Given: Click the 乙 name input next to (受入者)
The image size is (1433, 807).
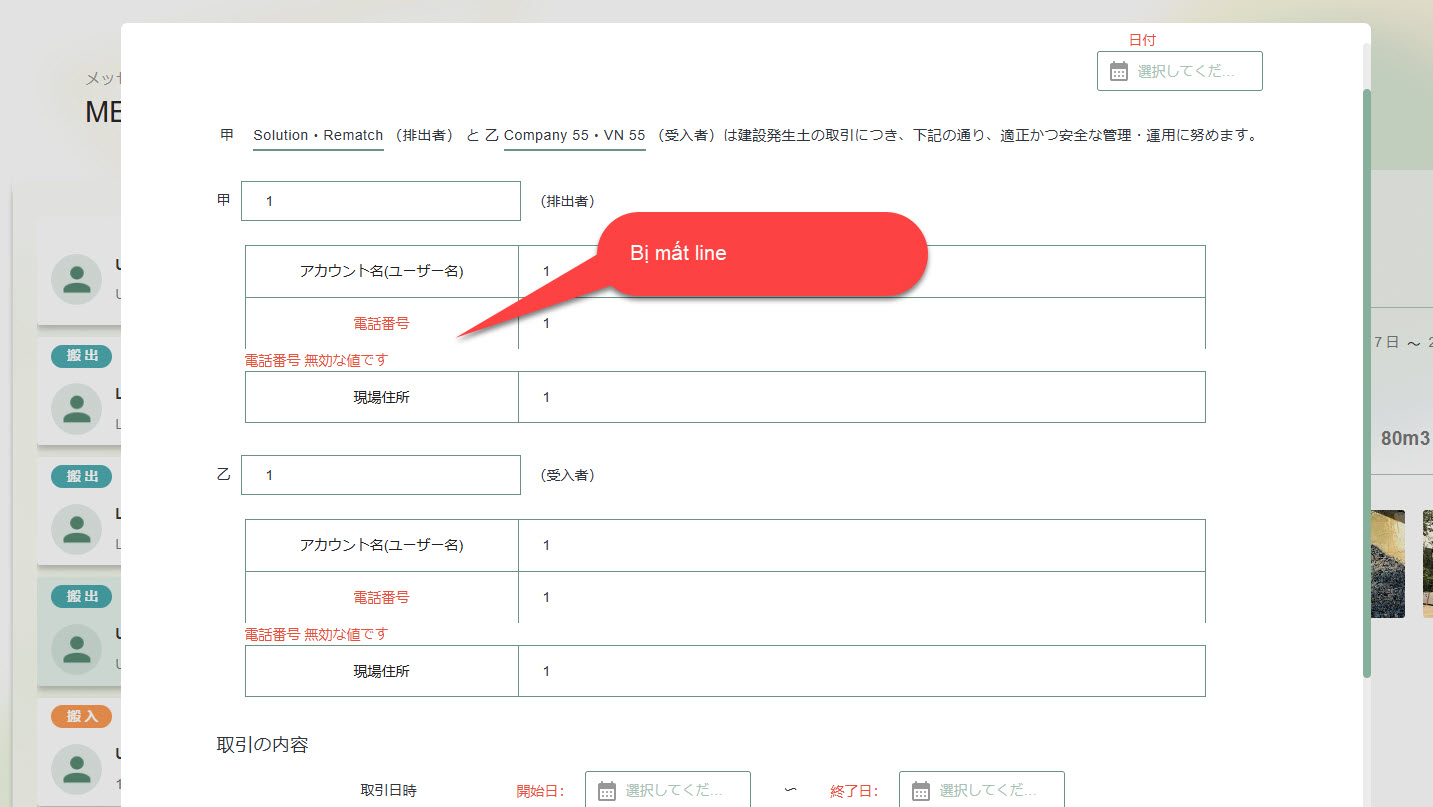Looking at the screenshot, I should click(380, 475).
